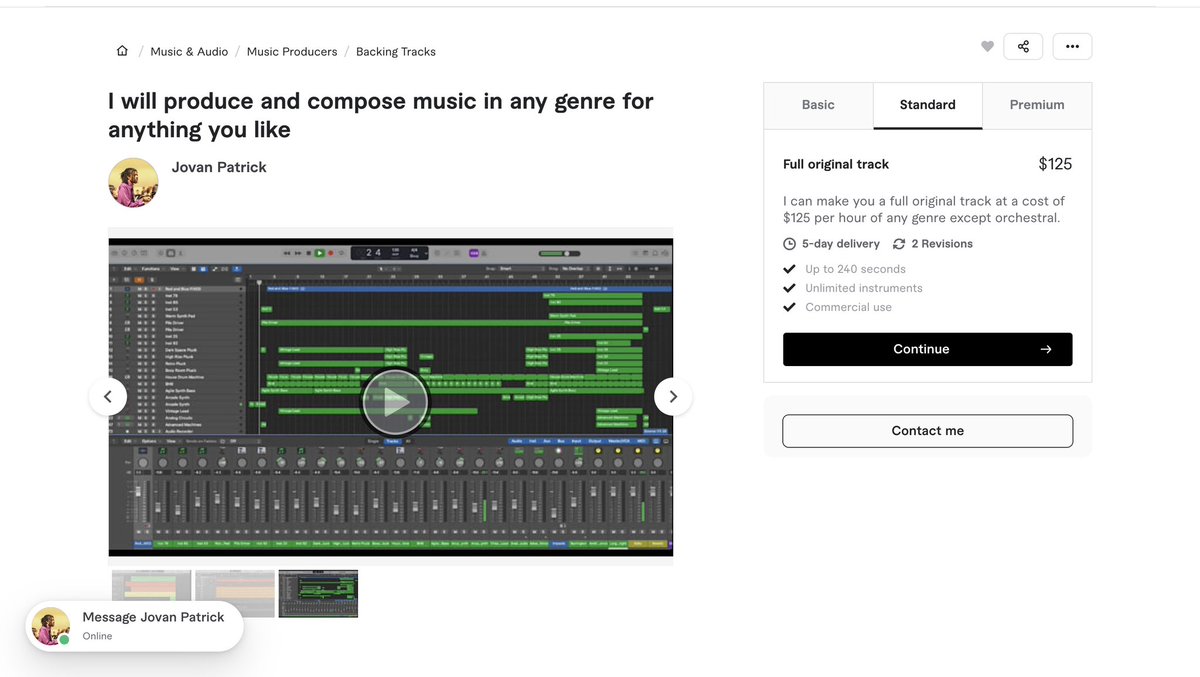Click the $125 price text
This screenshot has width=1200, height=677.
pyautogui.click(x=1055, y=164)
